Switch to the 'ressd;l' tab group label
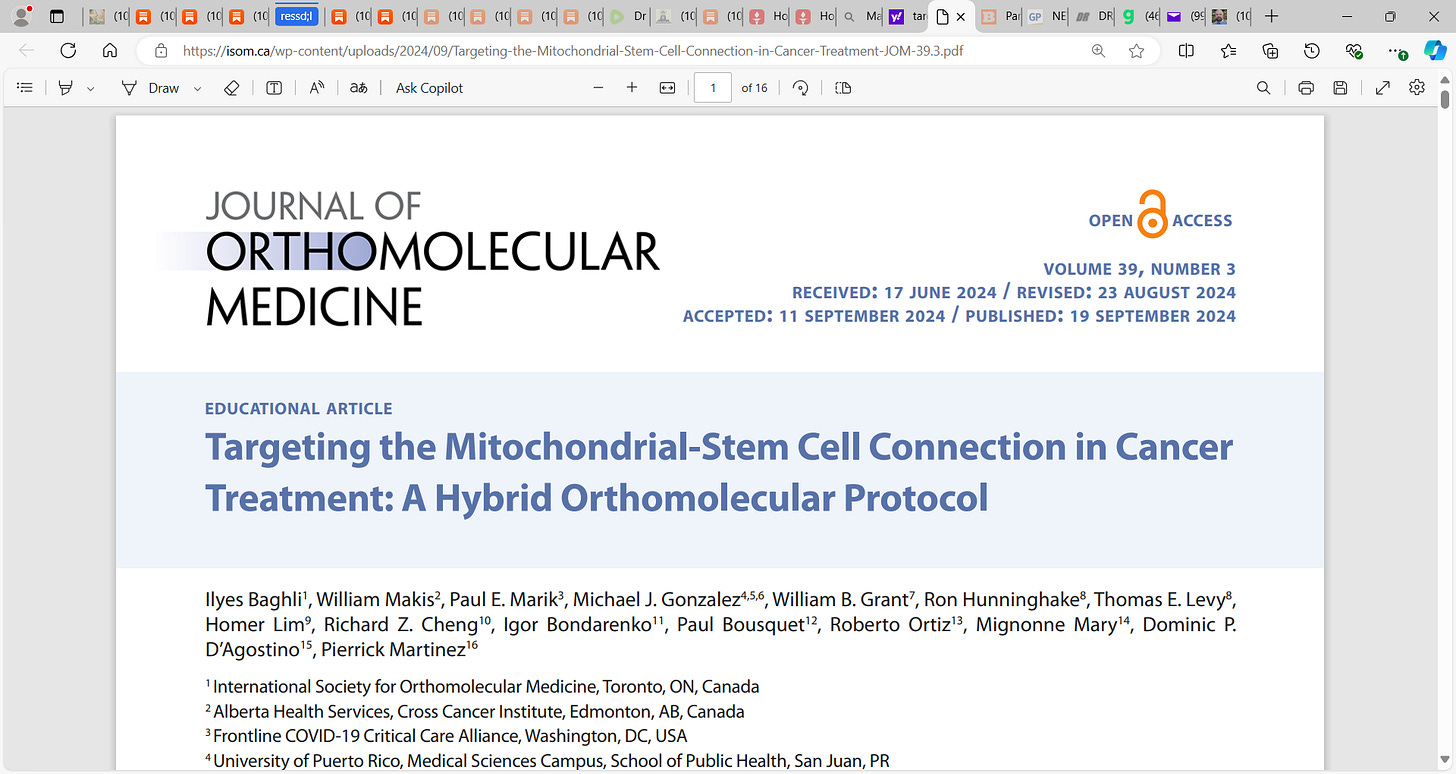The image size is (1456, 774). click(297, 16)
